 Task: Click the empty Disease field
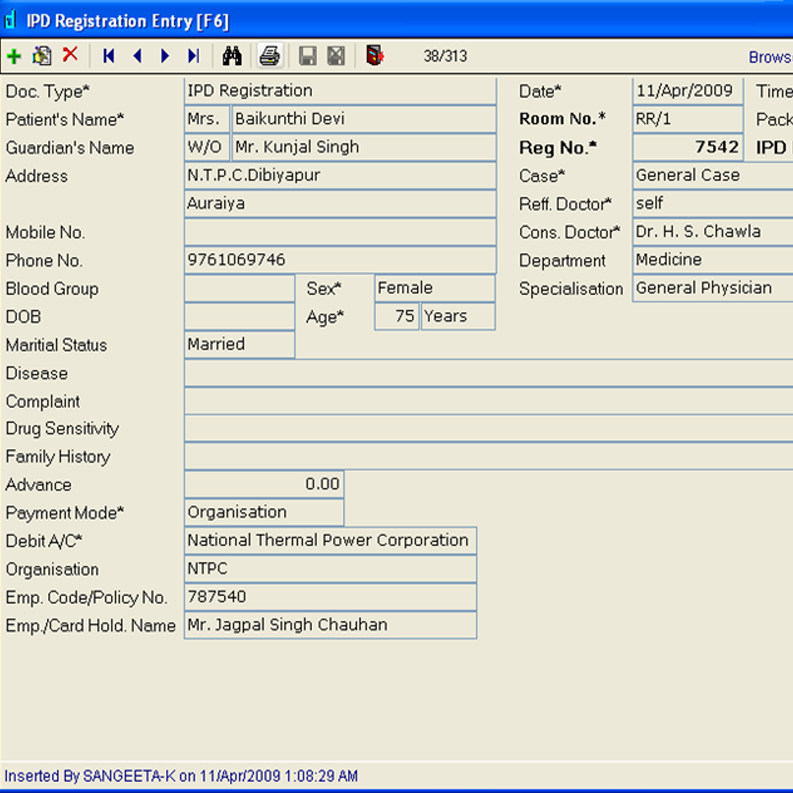point(489,373)
